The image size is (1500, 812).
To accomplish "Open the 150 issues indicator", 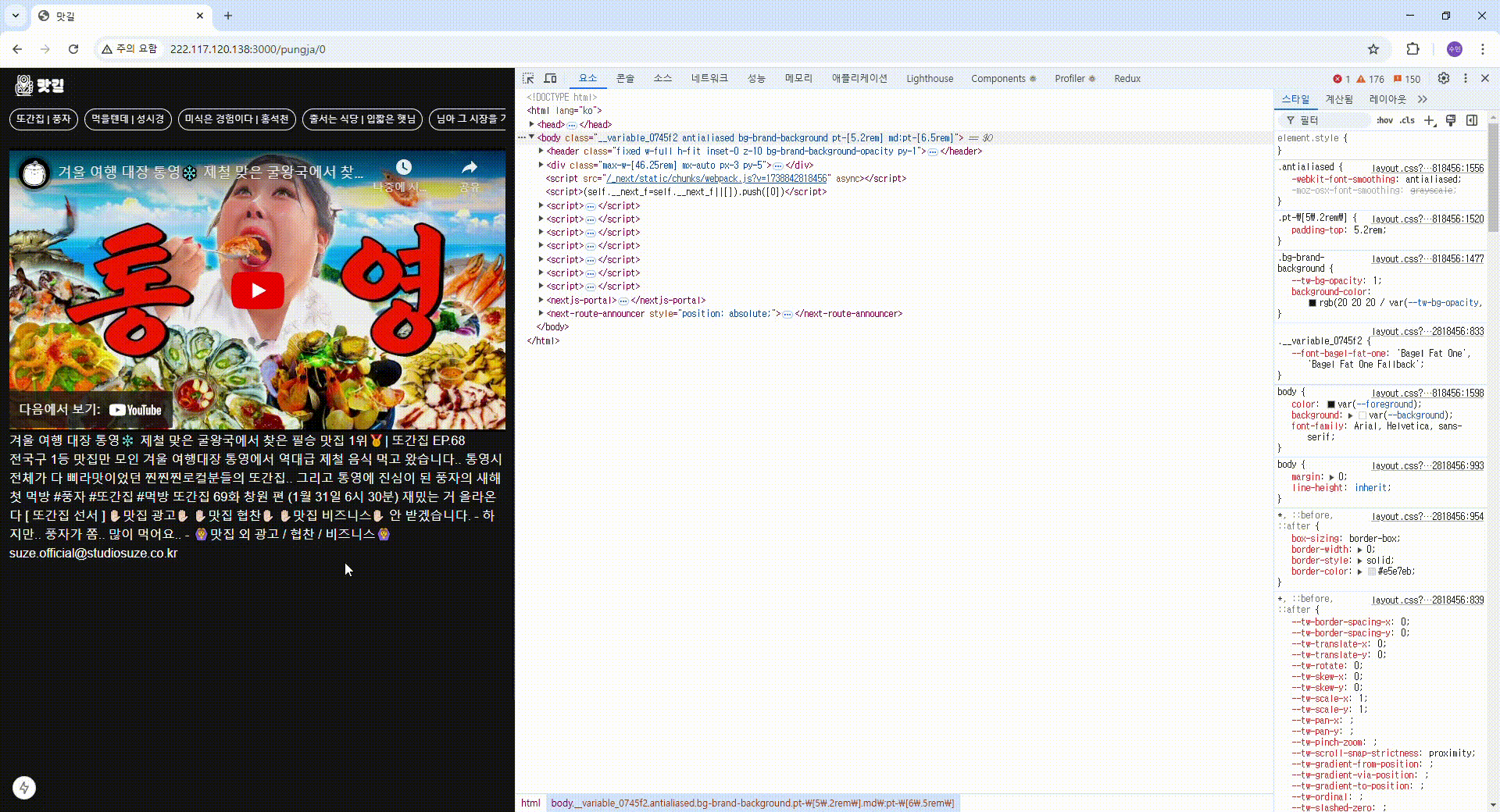I will (1407, 79).
